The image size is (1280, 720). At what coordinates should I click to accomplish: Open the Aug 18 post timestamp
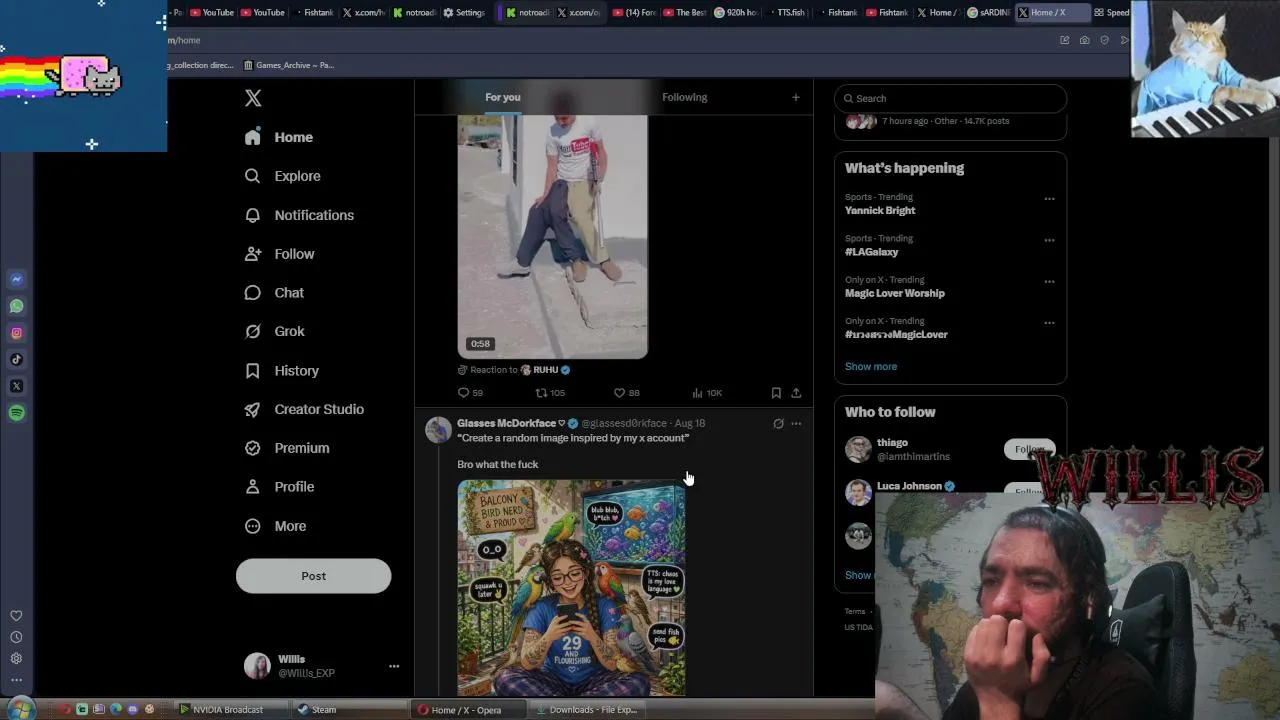690,423
